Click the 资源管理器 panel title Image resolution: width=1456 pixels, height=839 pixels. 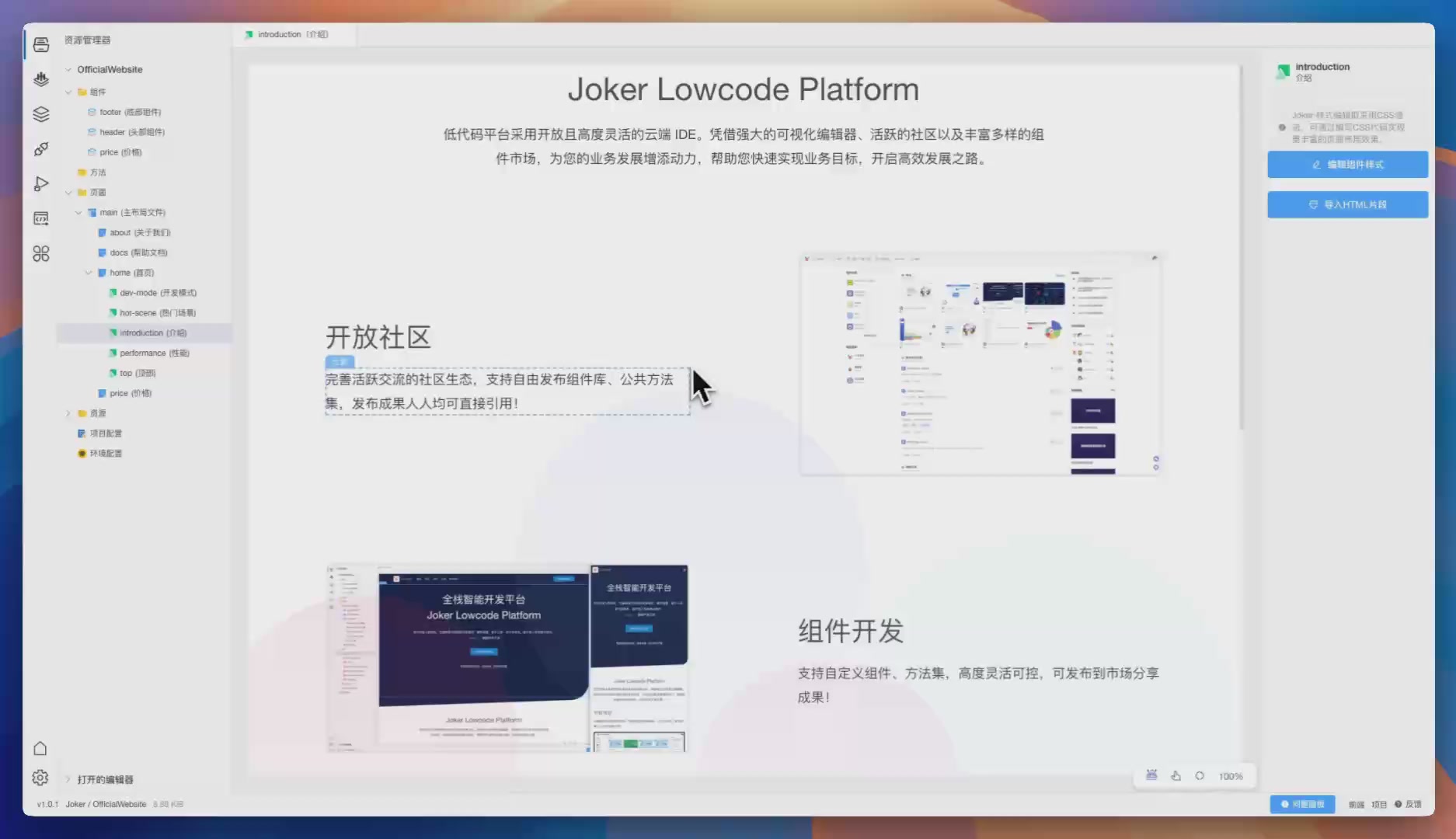point(87,40)
